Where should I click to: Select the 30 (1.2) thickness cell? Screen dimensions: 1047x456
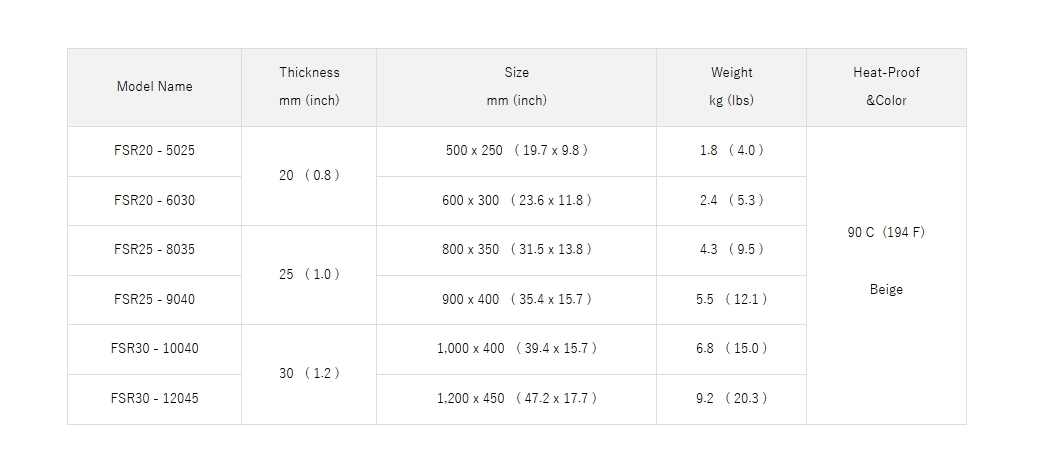click(x=309, y=375)
